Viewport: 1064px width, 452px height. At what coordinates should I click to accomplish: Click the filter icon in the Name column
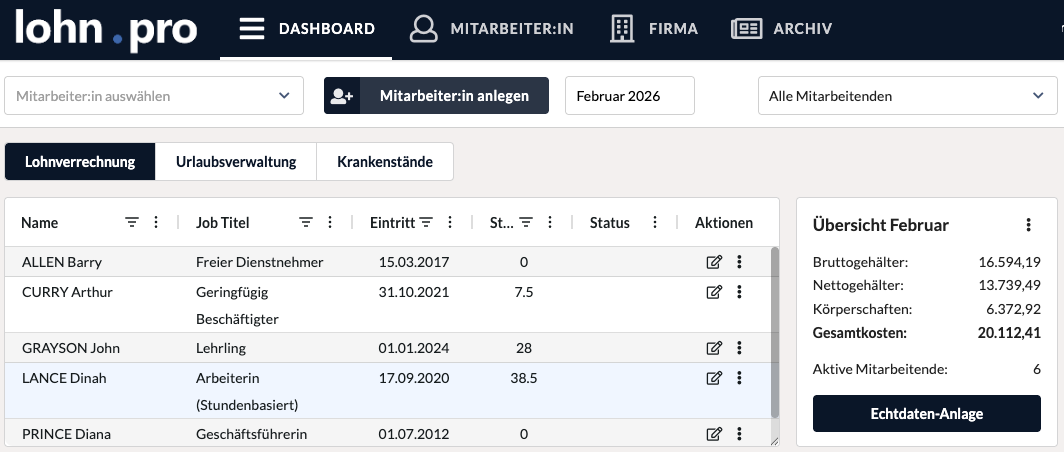point(132,223)
